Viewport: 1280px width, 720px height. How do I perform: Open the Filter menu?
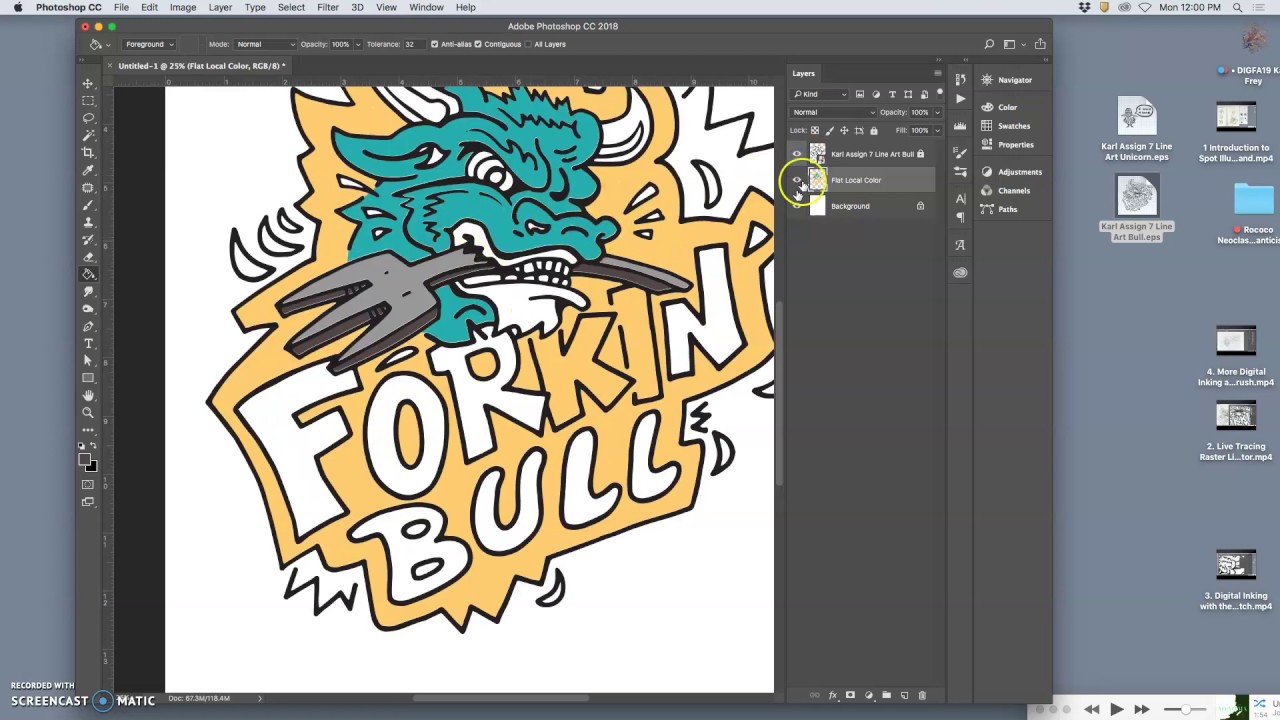[328, 7]
